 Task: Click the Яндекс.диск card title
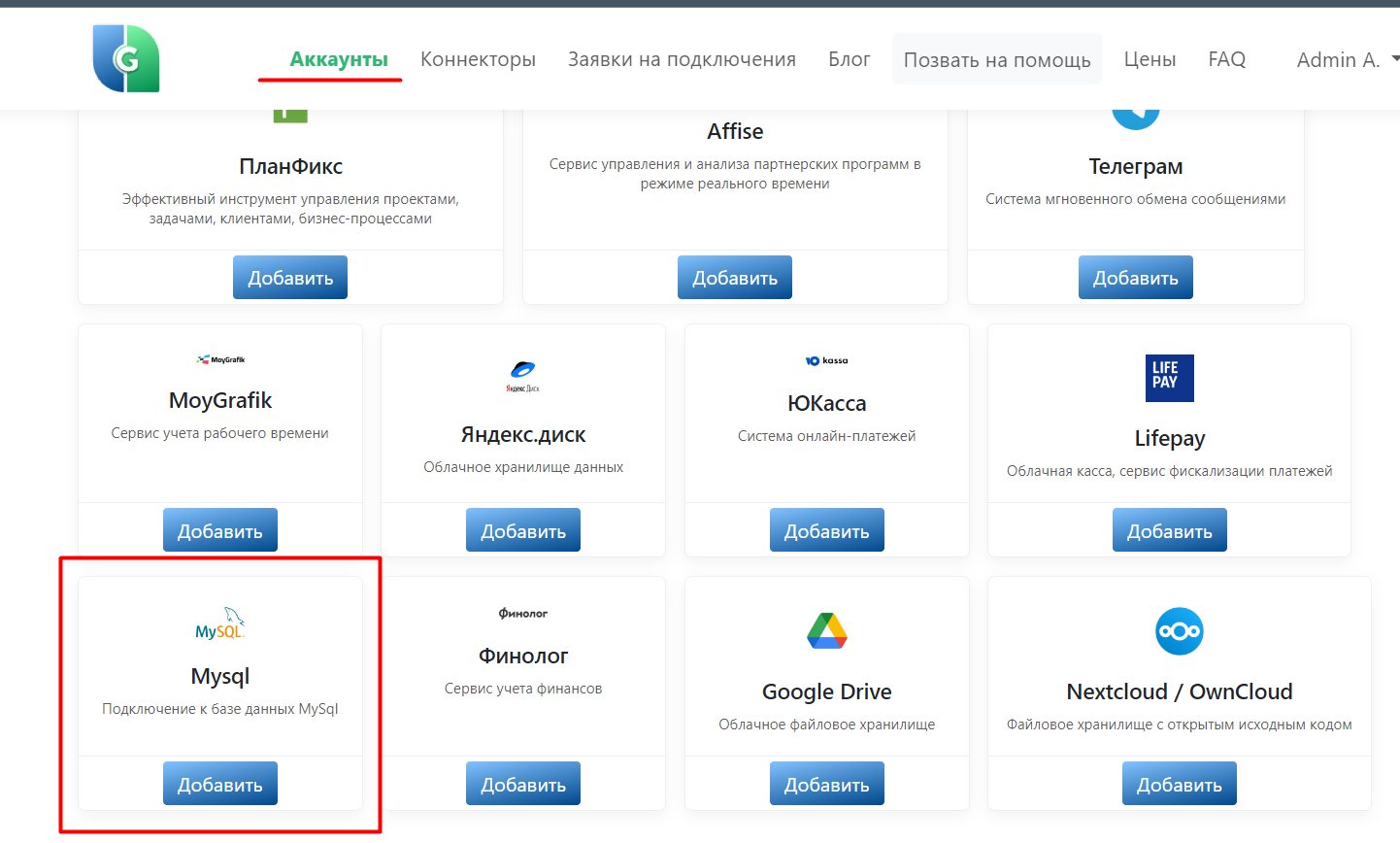523,434
